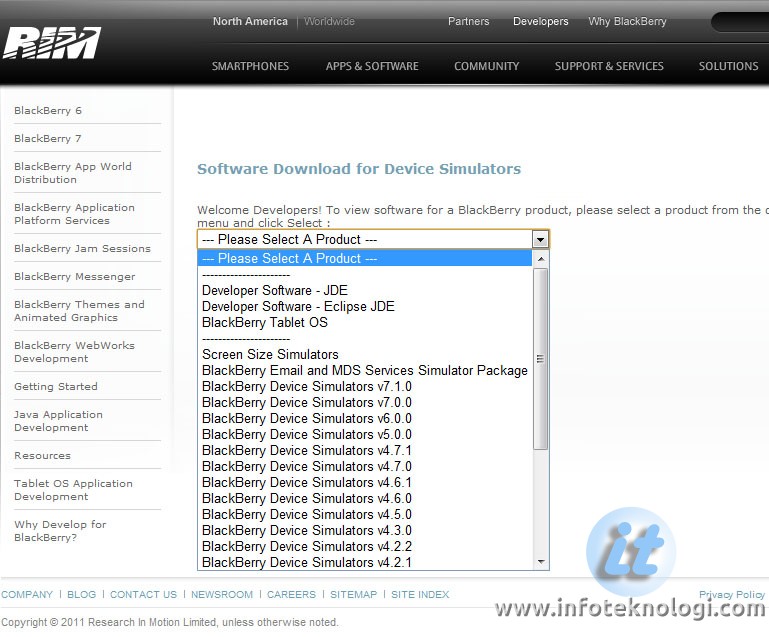Viewport: 769px width, 637px height.
Task: Open Tablet OS Application Development
Action: click(x=73, y=490)
